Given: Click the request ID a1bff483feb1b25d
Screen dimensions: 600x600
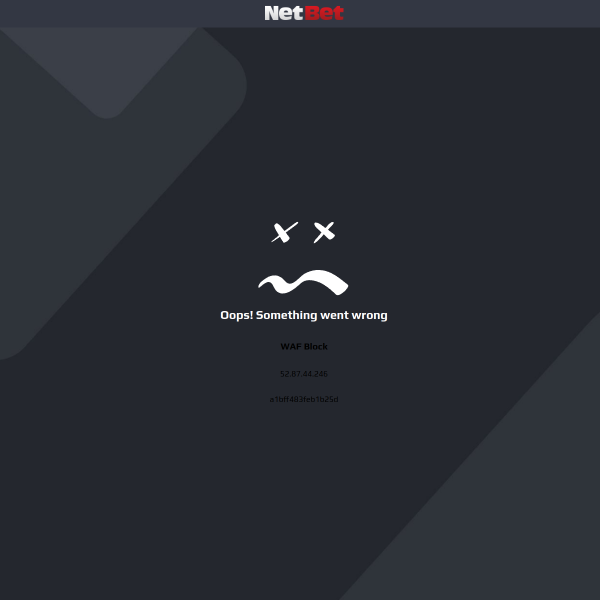Looking at the screenshot, I should coord(304,399).
